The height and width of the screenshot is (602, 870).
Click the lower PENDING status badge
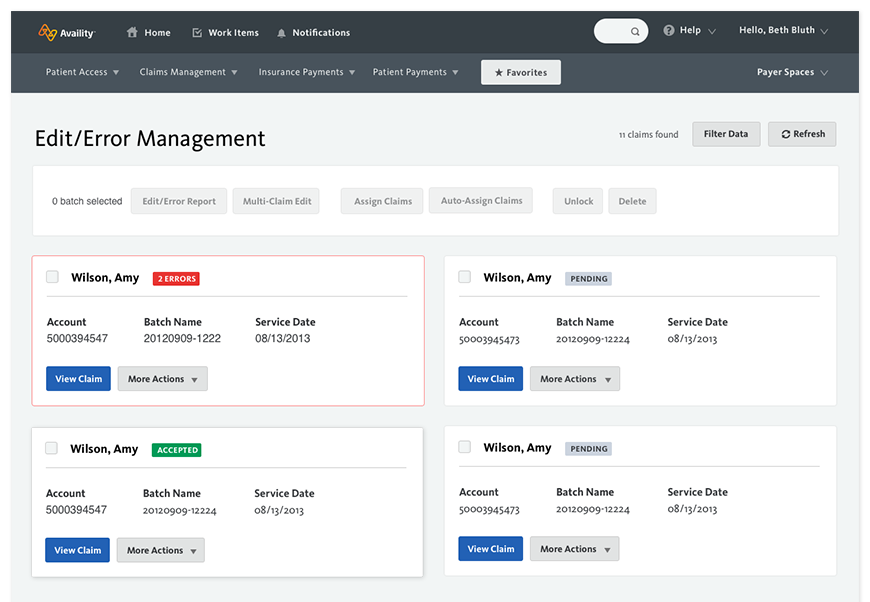[x=589, y=449]
